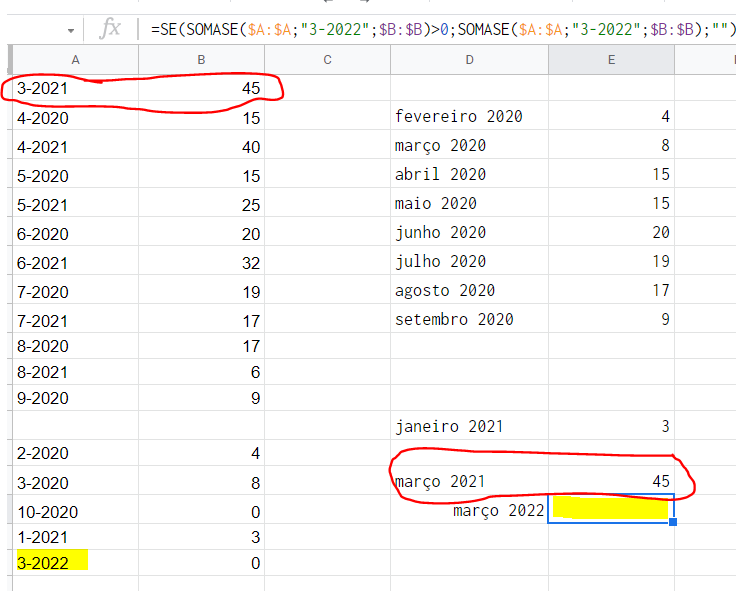Click cell julho 2020
Image resolution: width=736 pixels, height=591 pixels.
click(469, 261)
